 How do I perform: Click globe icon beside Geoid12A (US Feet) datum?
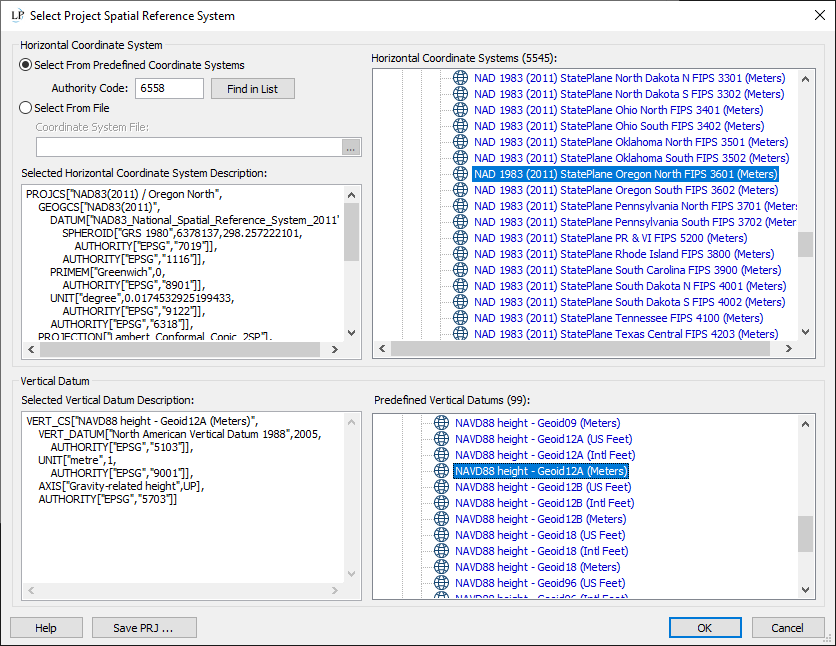[441, 439]
